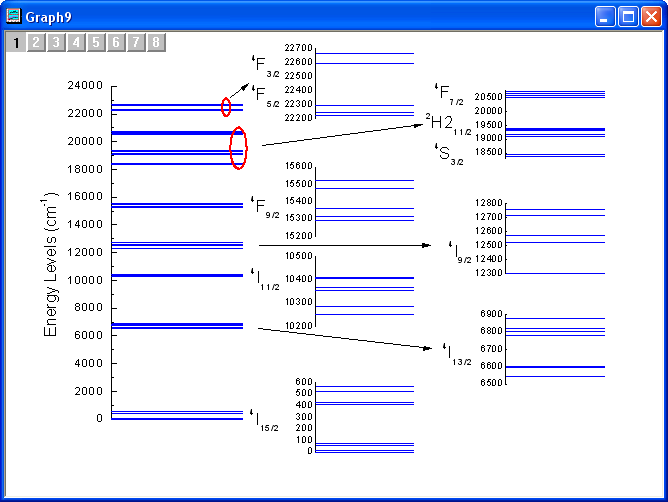Click the 4I15/2 level label
Screen dimensions: 668x502
[x=264, y=420]
